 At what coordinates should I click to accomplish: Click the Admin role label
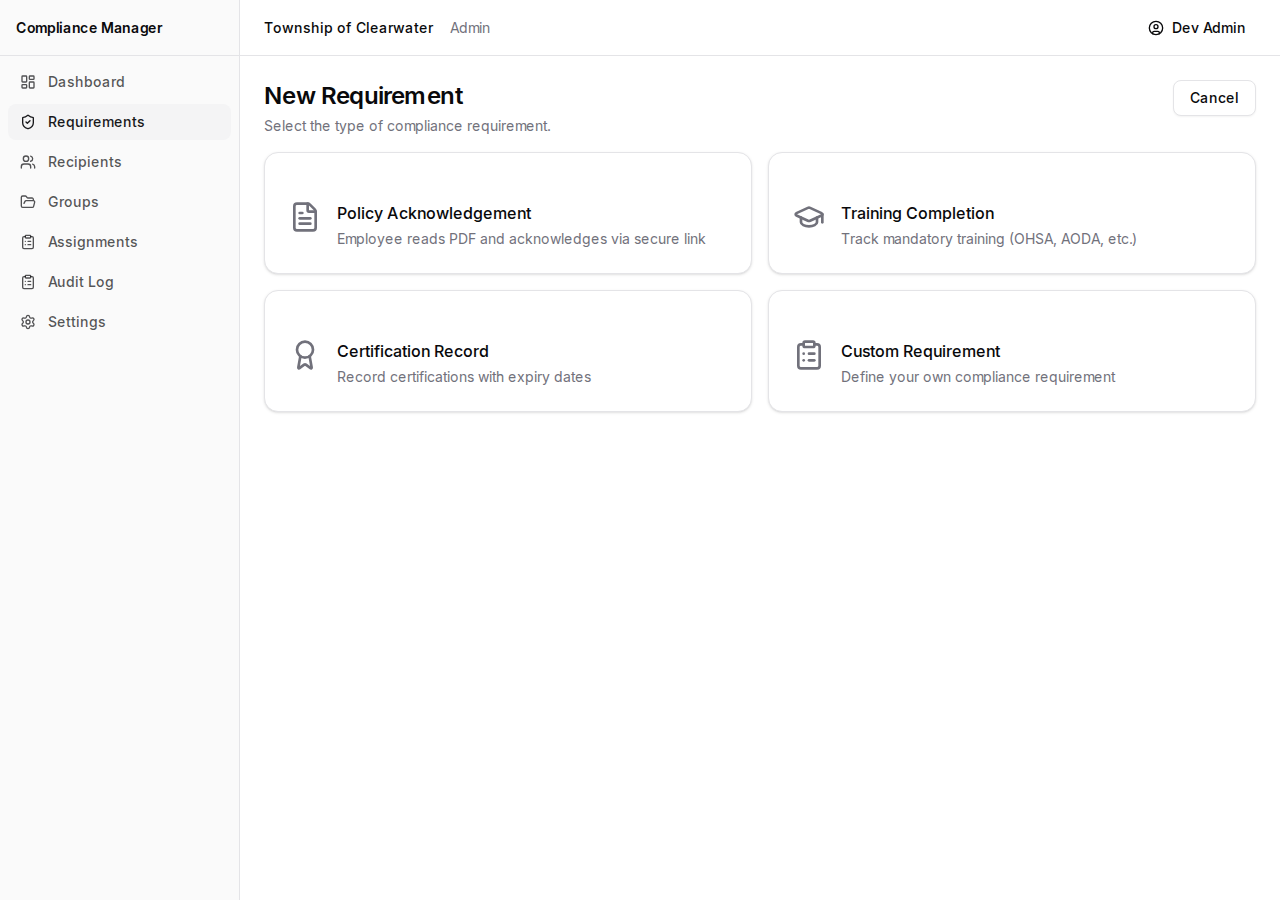(x=470, y=28)
